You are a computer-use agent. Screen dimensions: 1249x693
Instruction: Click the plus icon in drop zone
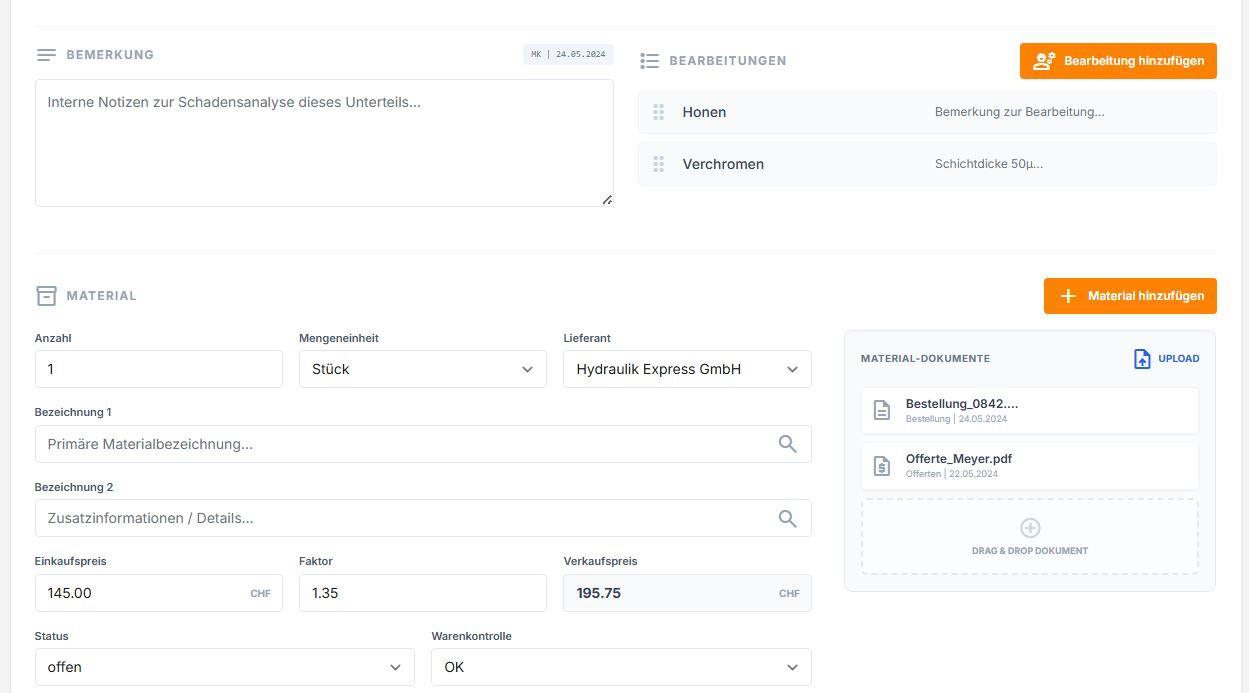(1030, 527)
